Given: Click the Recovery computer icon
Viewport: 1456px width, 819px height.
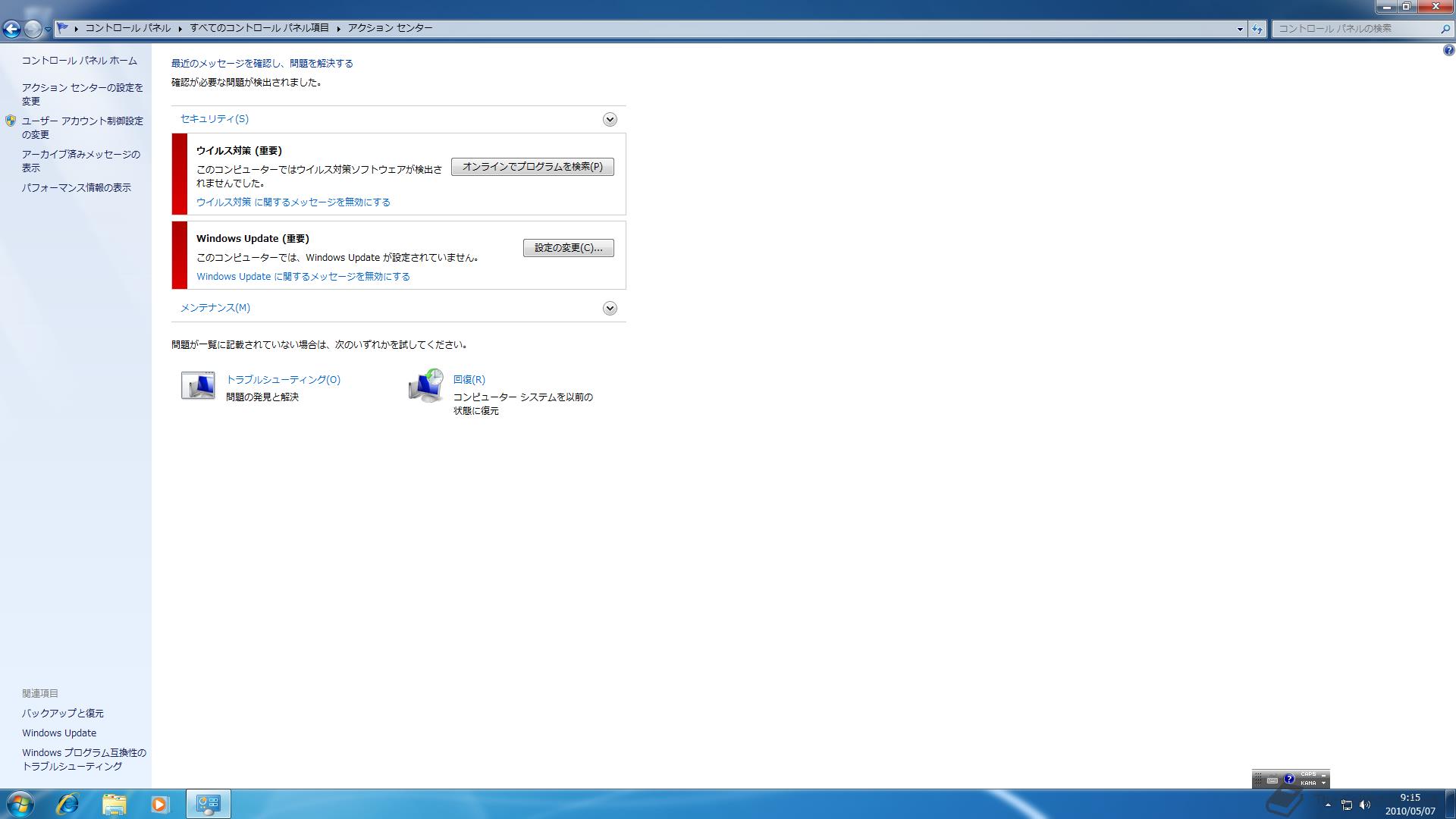Looking at the screenshot, I should [425, 386].
